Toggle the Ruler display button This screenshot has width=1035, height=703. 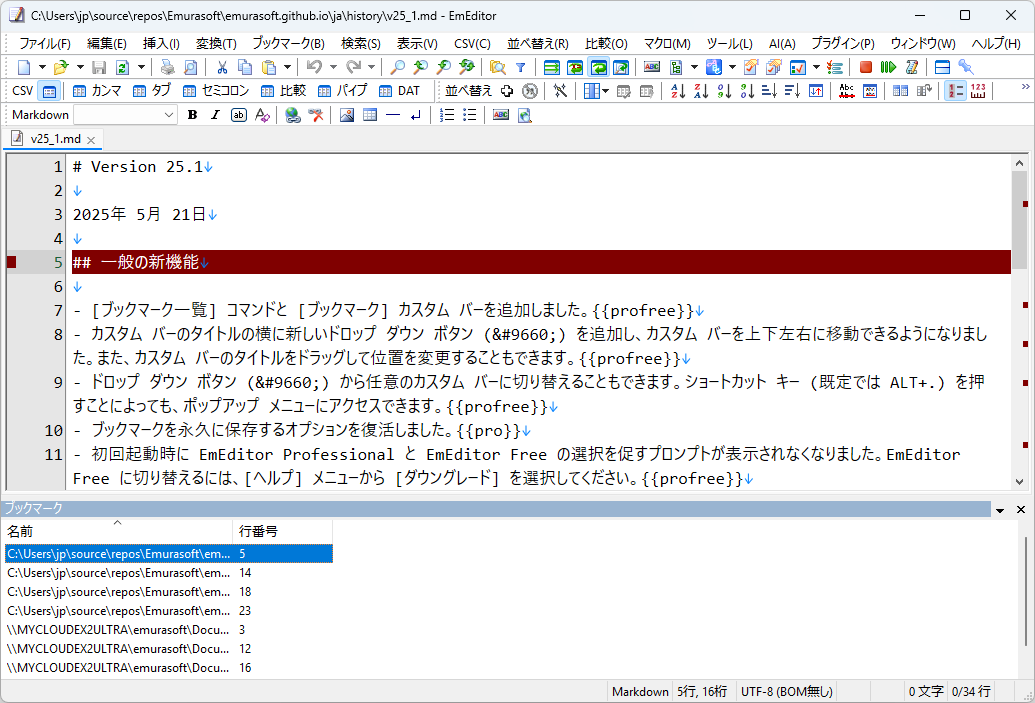978,91
